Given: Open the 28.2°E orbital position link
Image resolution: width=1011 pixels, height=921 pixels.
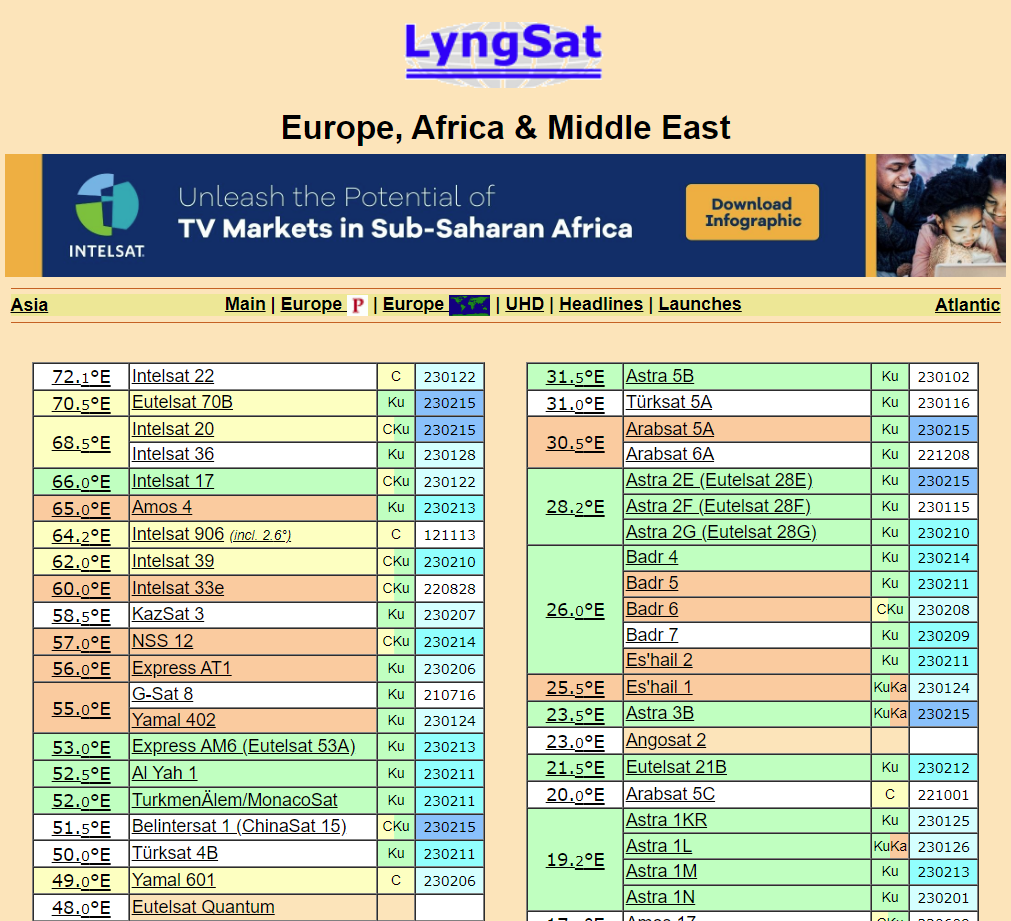Looking at the screenshot, I should point(575,507).
